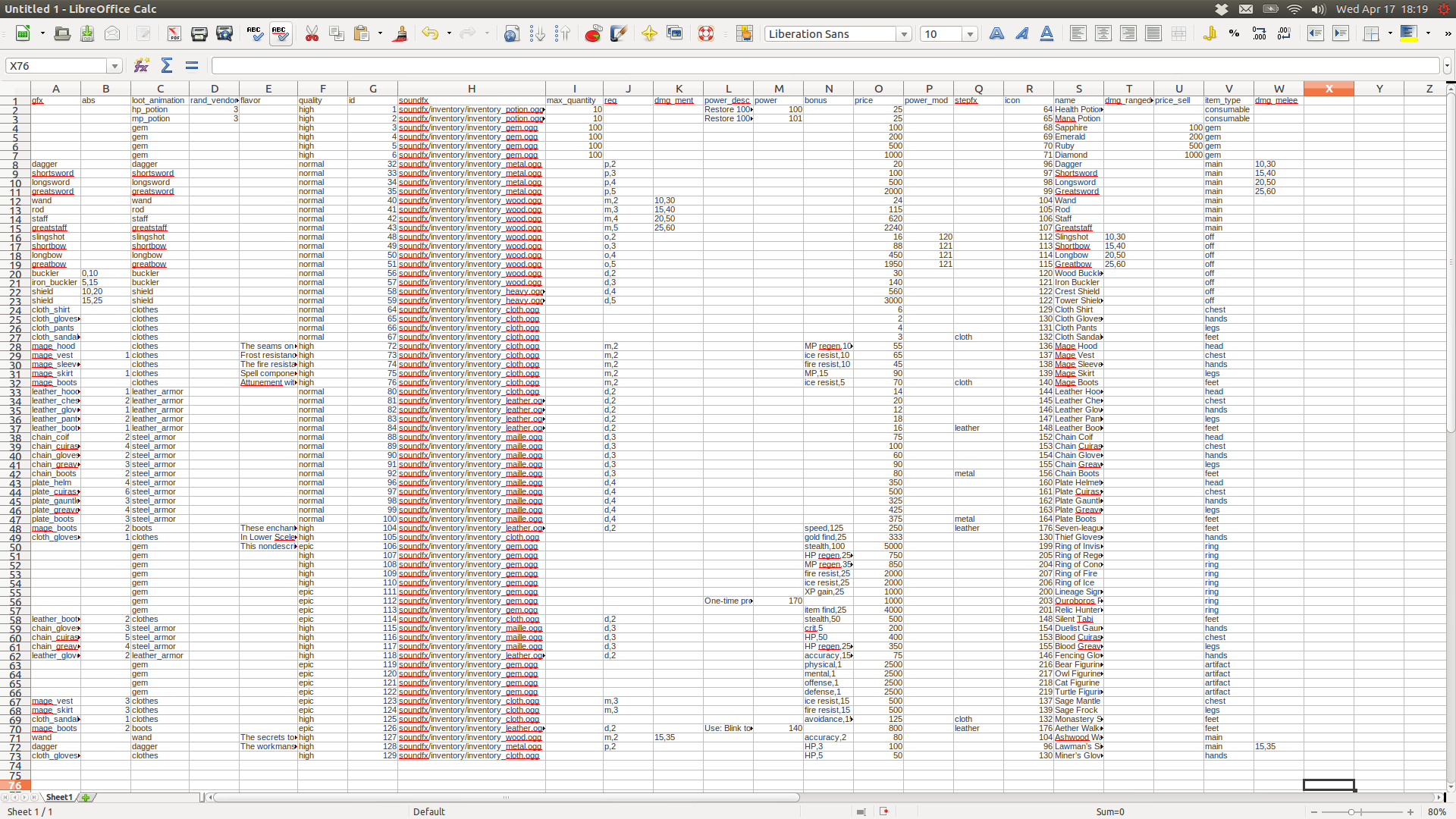The height and width of the screenshot is (819, 1456).
Task: Click the Italic formatting icon
Action: (1021, 36)
